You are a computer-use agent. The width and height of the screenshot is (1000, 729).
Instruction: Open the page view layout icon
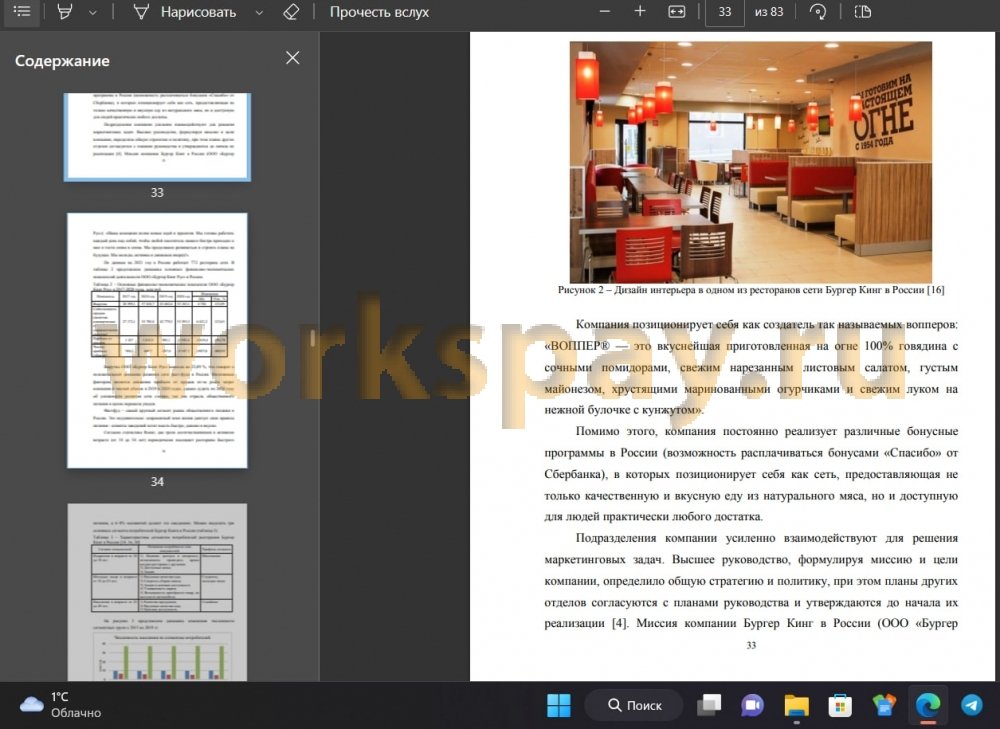(x=862, y=11)
